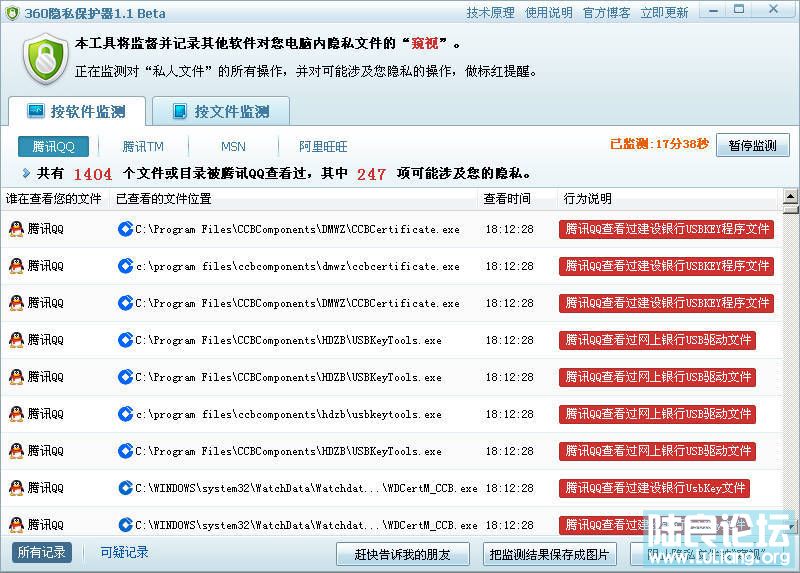Viewport: 800px width, 573px height.
Task: Click the QQ penguin icon in first row
Action: (16, 229)
